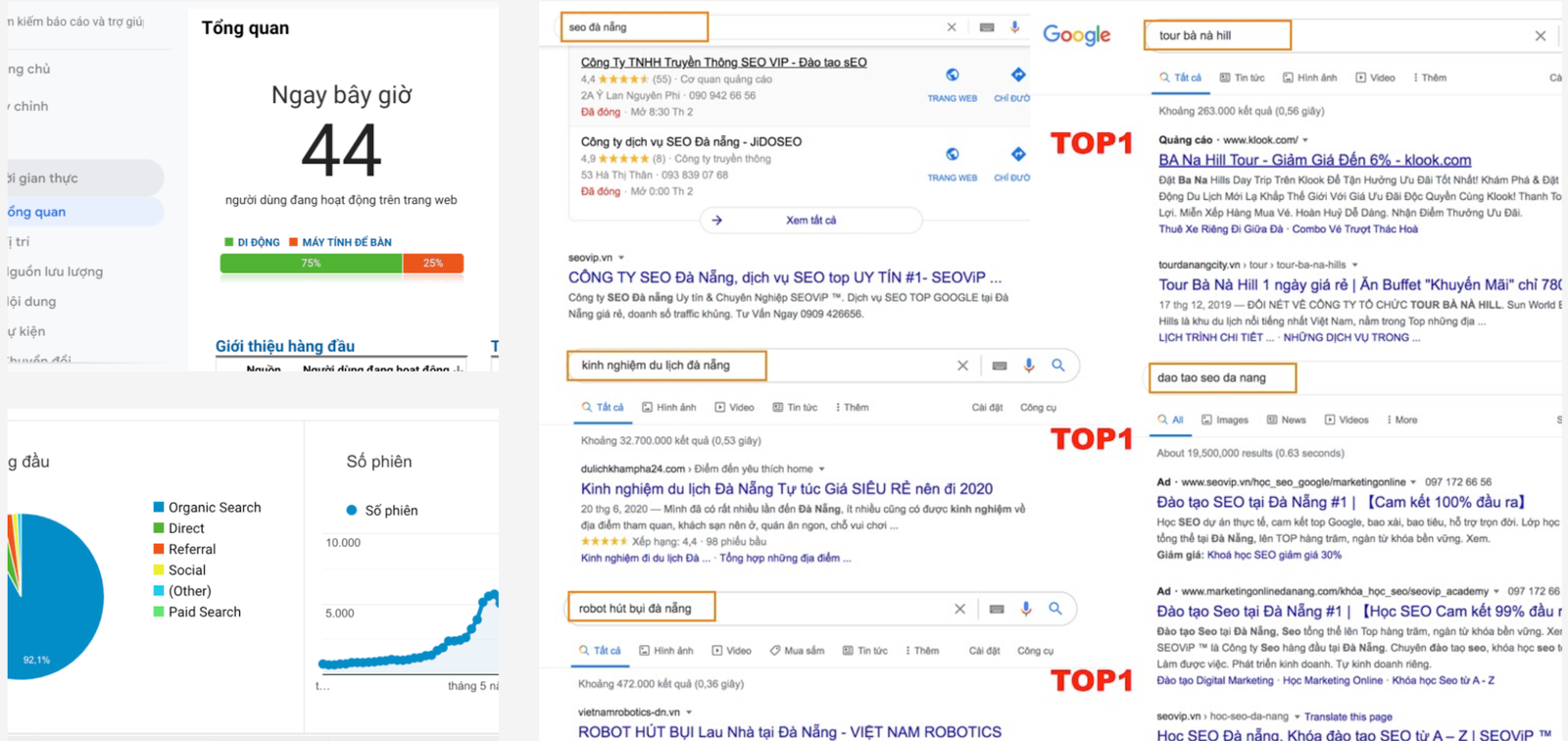1568x741 pixels.
Task: Select 'Videos' tab in 'dao tao seo da nang' results
Action: pos(1347,420)
